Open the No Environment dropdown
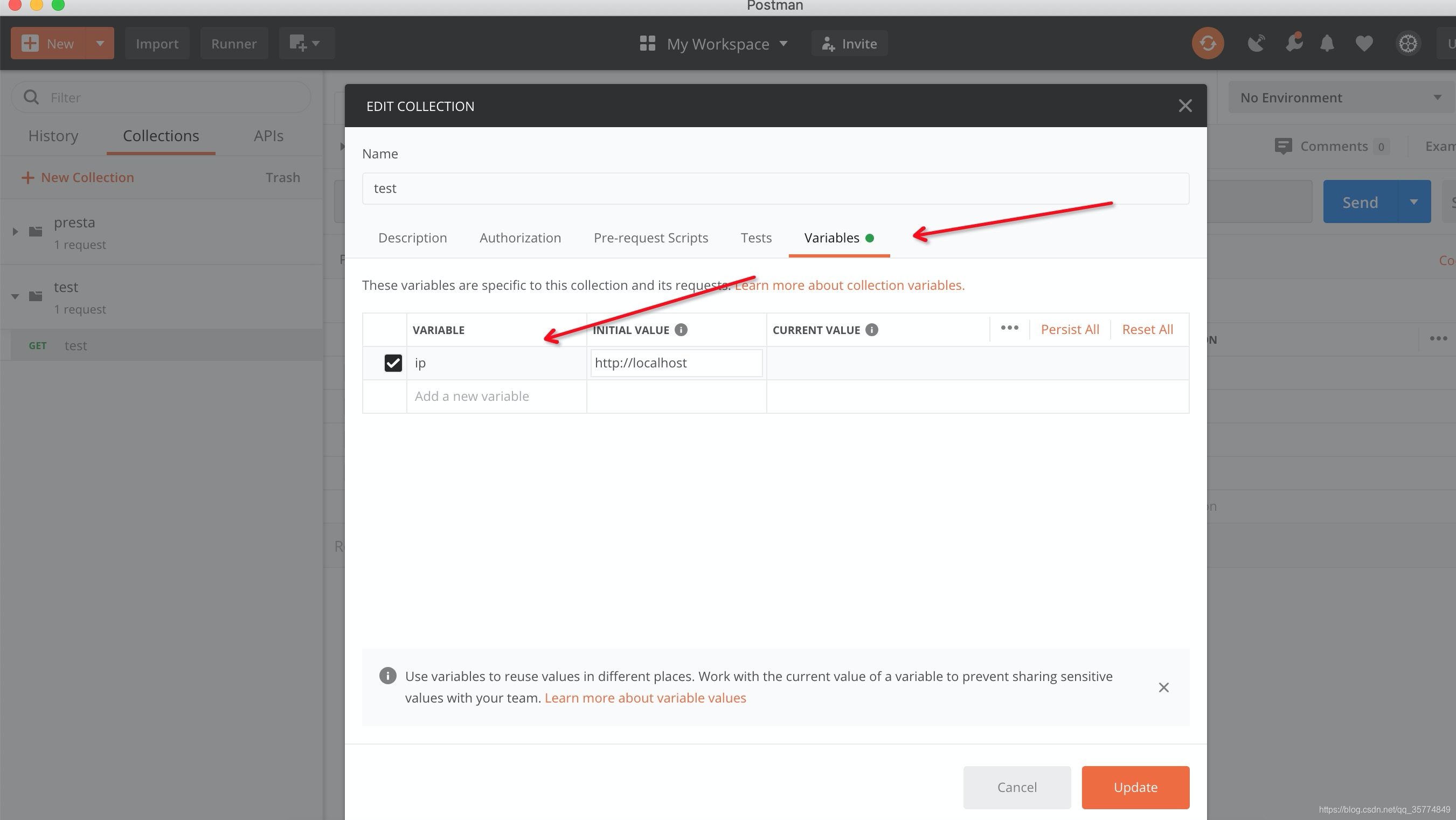The height and width of the screenshot is (820, 1456). click(1339, 98)
